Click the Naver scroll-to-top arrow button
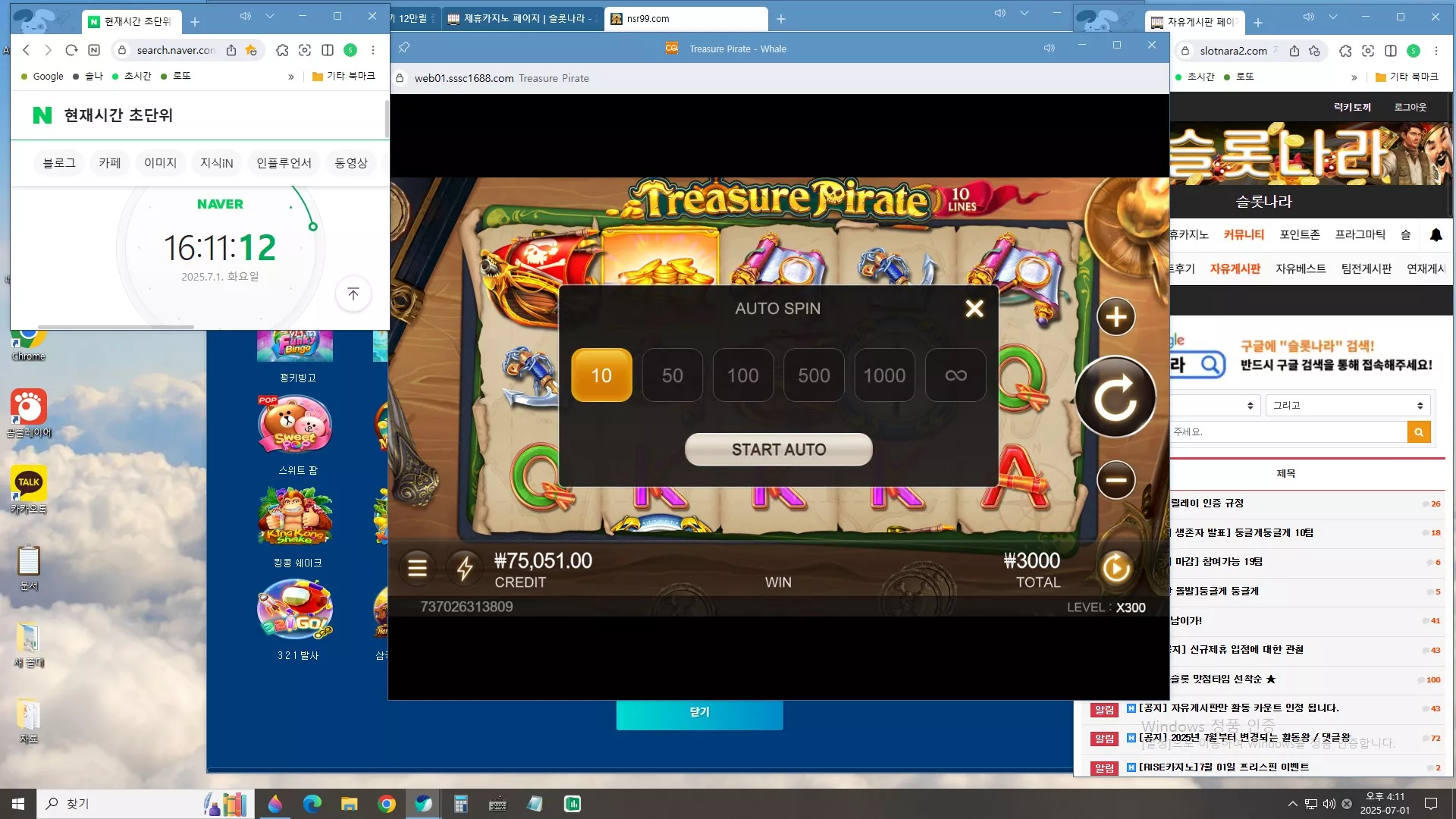This screenshot has width=1456, height=819. click(x=353, y=294)
